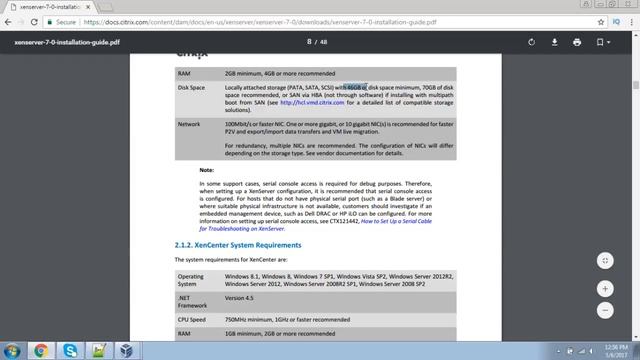This screenshot has width=640, height=360.
Task: Go back with the browser back arrow
Action: coord(8,22)
